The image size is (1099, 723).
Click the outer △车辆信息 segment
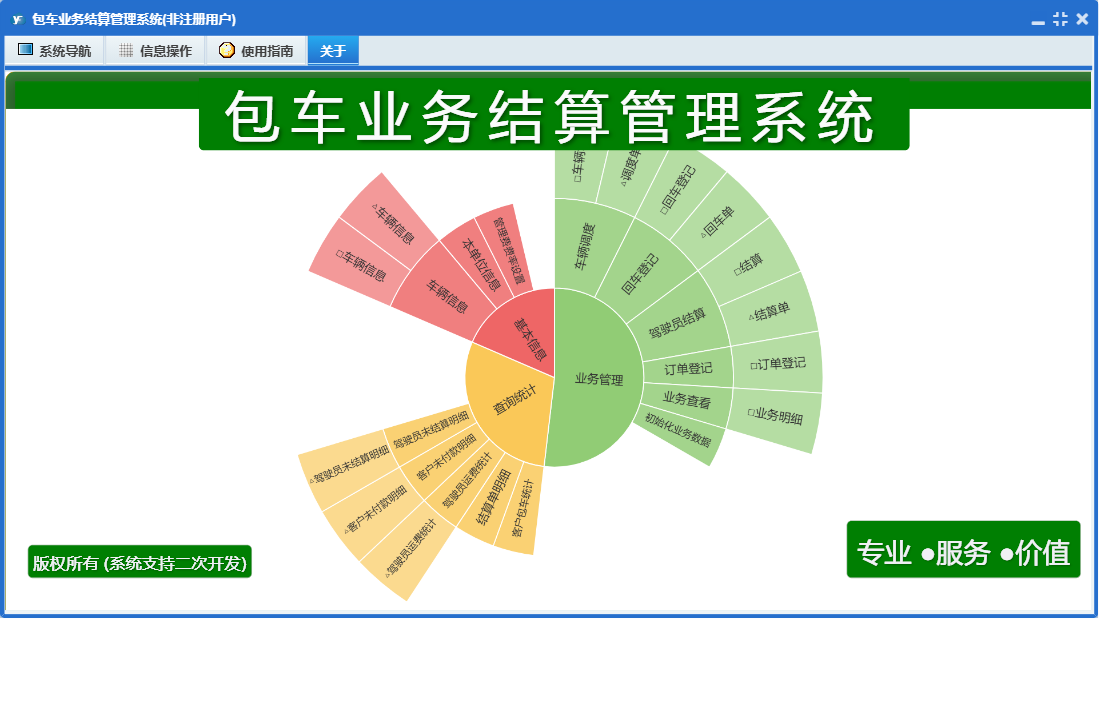pyautogui.click(x=394, y=223)
